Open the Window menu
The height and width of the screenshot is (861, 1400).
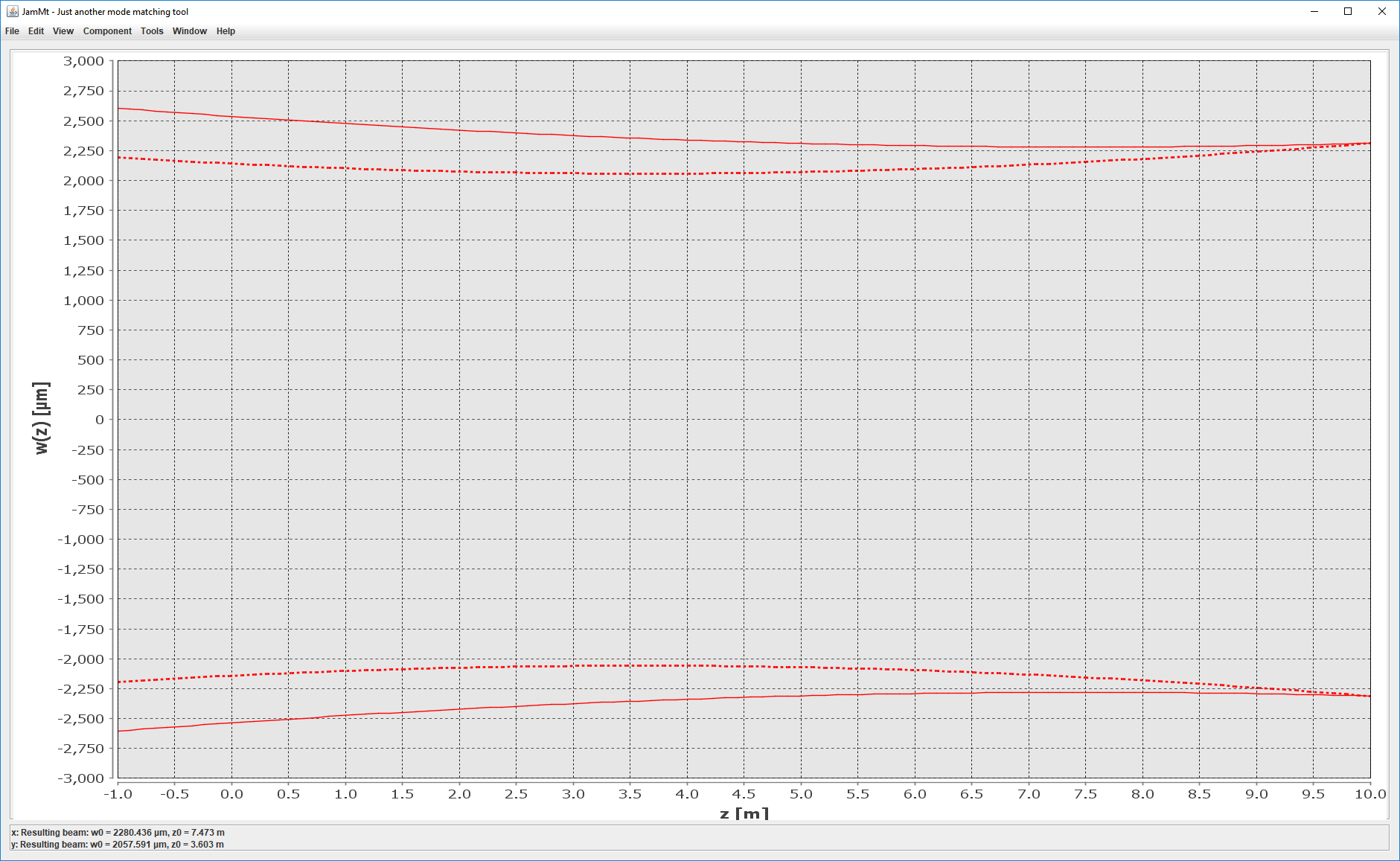point(190,31)
